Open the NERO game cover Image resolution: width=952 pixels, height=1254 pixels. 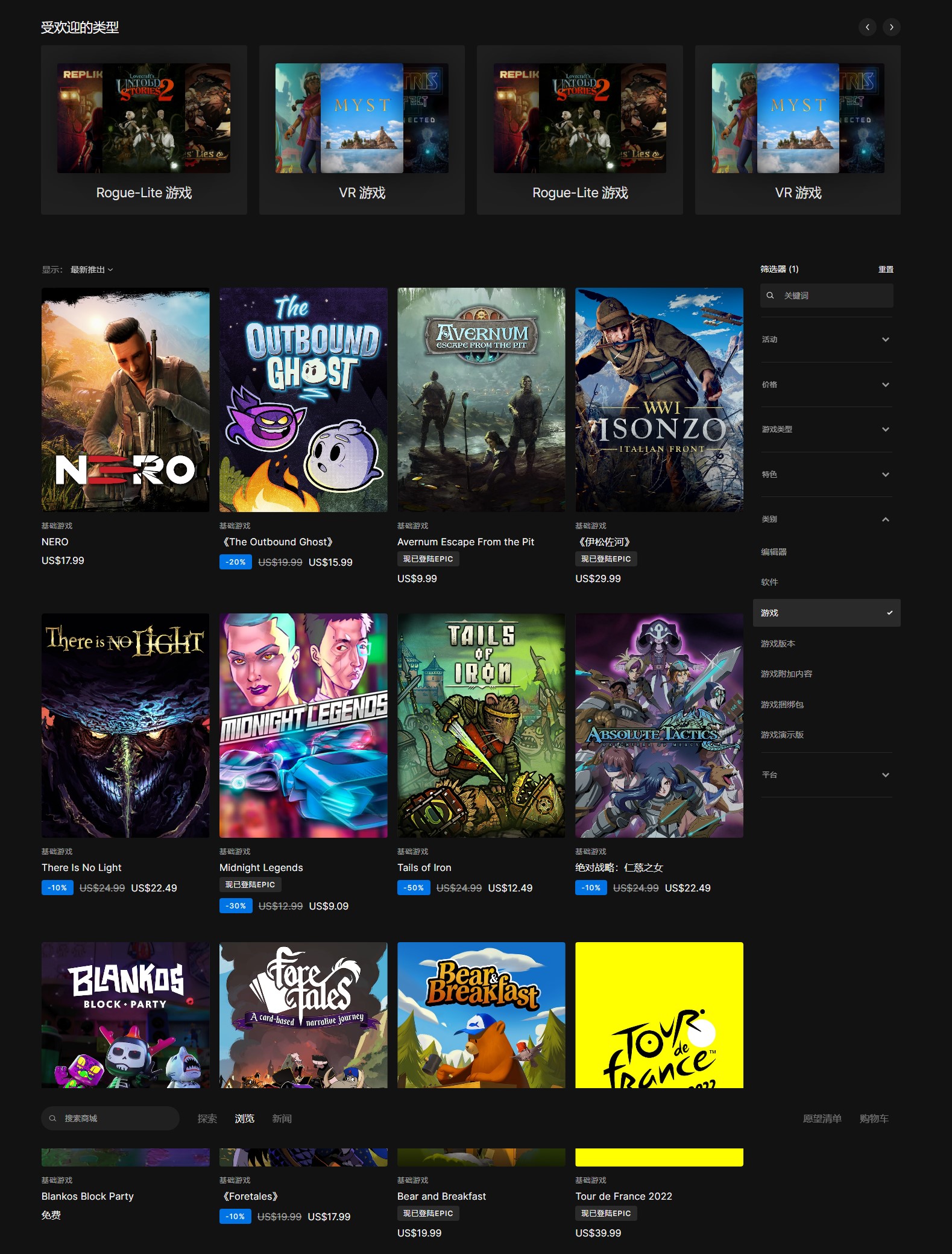(x=125, y=400)
